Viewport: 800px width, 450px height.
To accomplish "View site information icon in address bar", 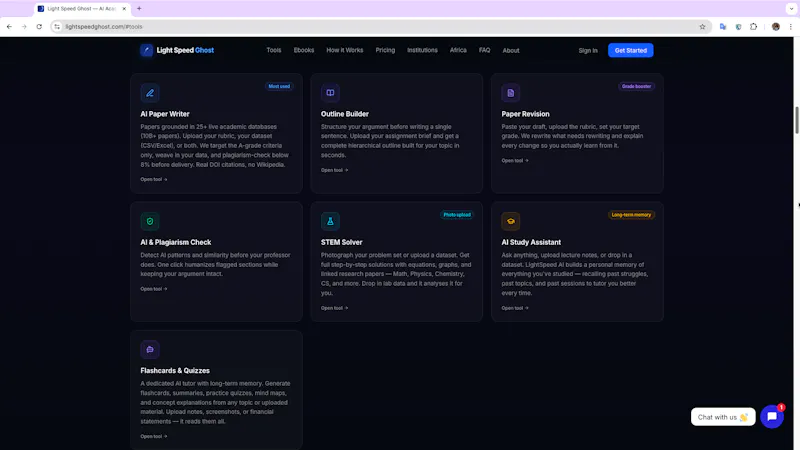I will point(57,27).
